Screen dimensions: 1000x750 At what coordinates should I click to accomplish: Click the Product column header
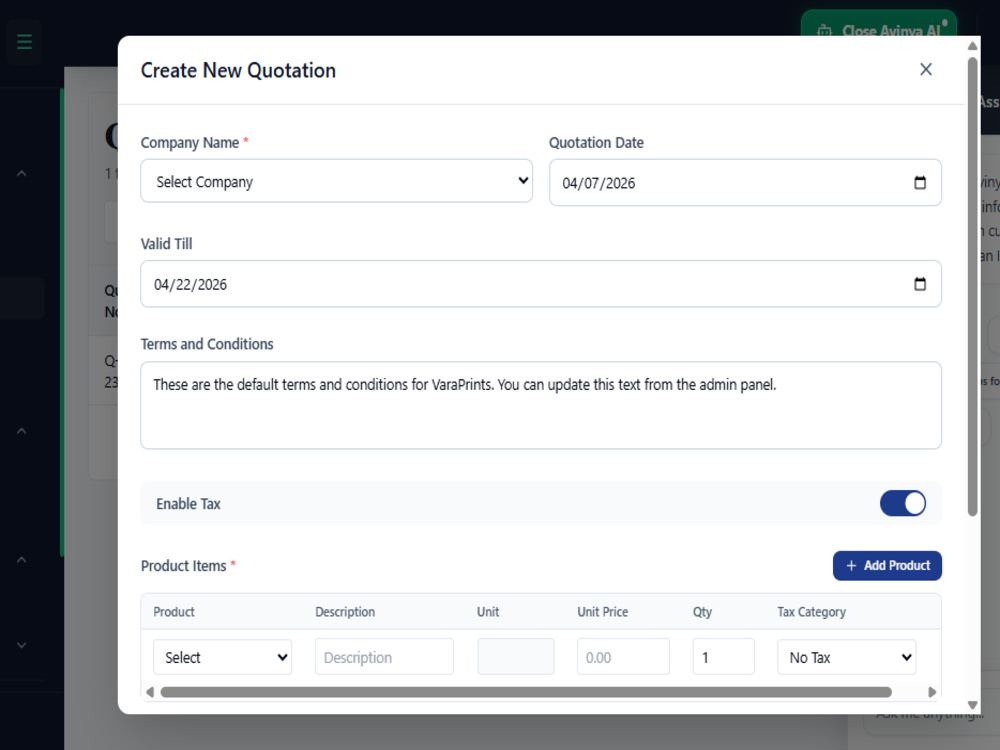click(173, 612)
